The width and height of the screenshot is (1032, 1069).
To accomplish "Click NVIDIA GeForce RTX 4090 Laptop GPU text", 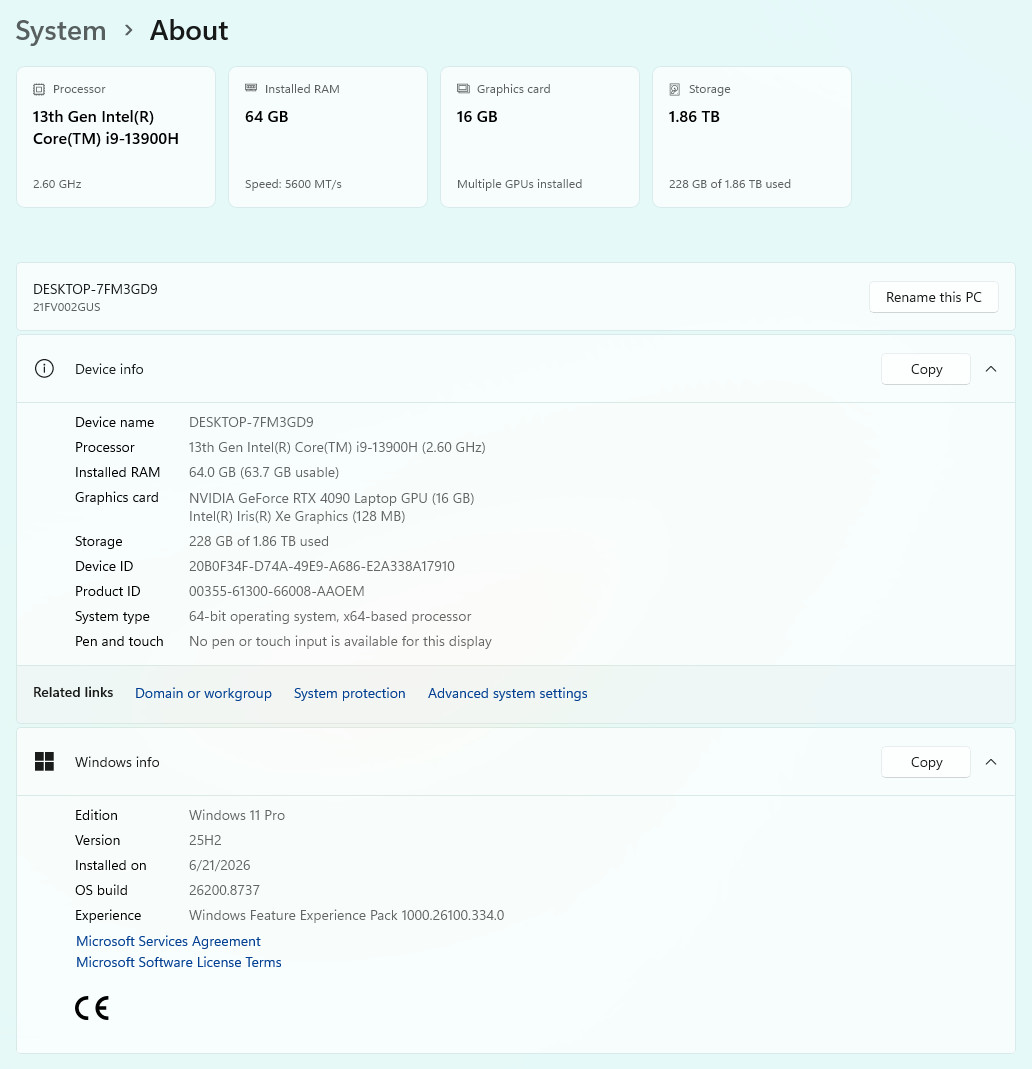I will tap(331, 498).
